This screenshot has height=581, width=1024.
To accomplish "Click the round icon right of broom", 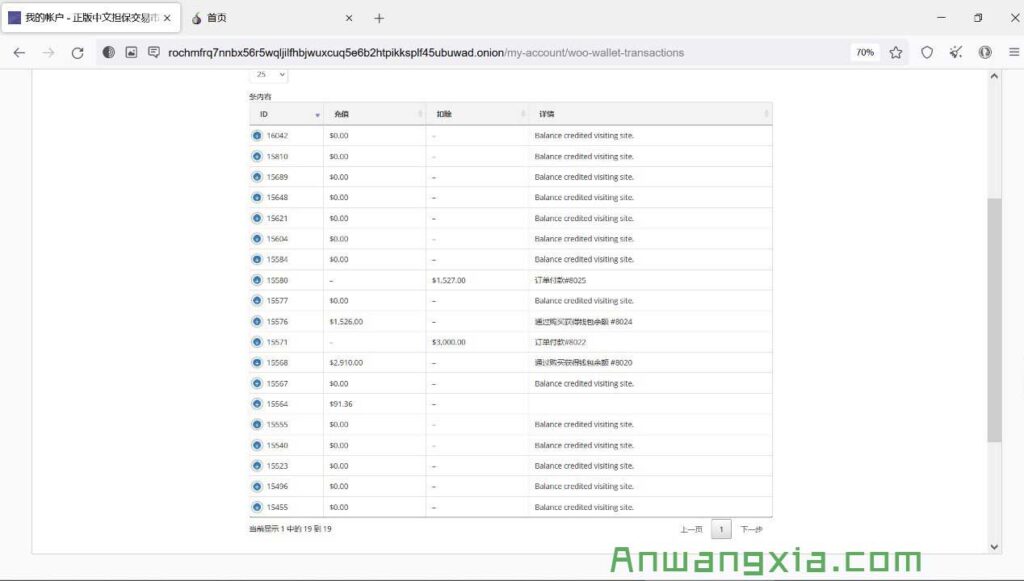I will click(985, 52).
